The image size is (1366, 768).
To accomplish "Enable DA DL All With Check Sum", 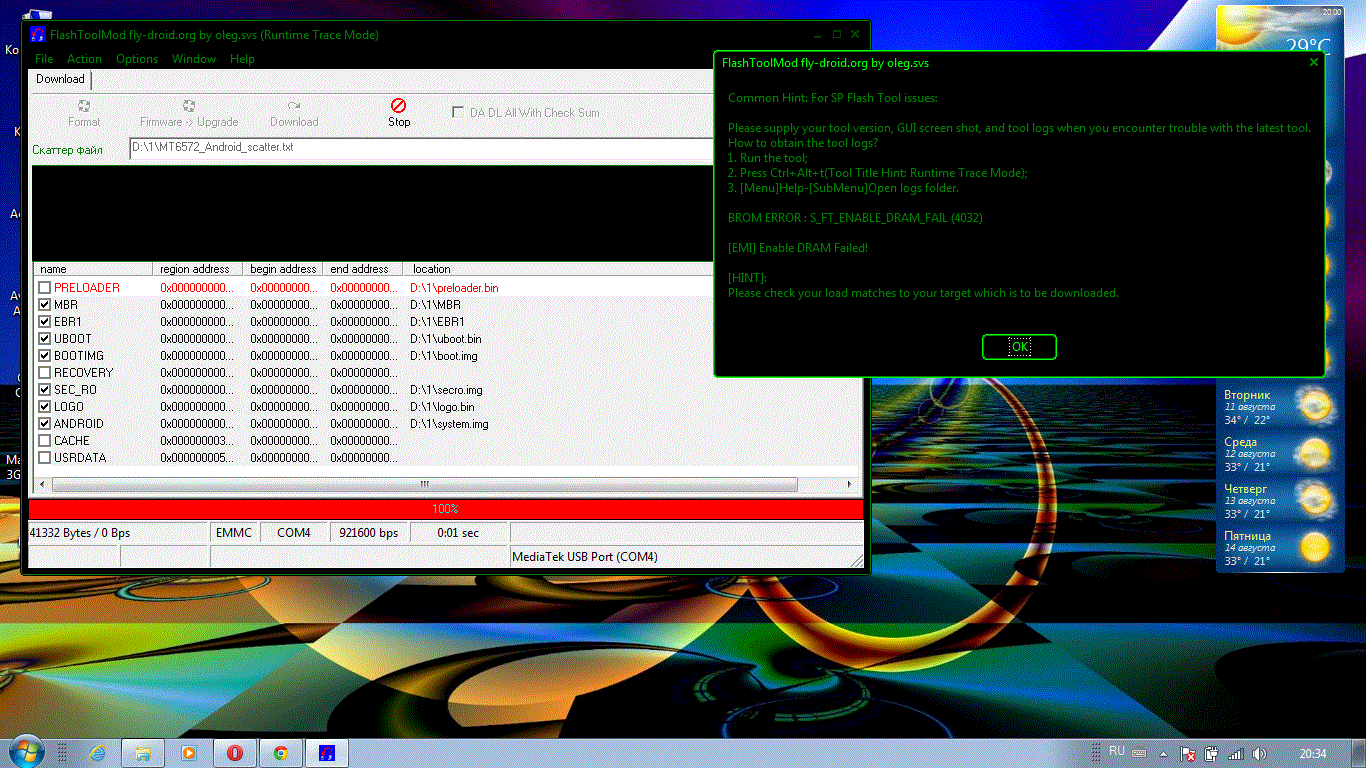I will (458, 112).
